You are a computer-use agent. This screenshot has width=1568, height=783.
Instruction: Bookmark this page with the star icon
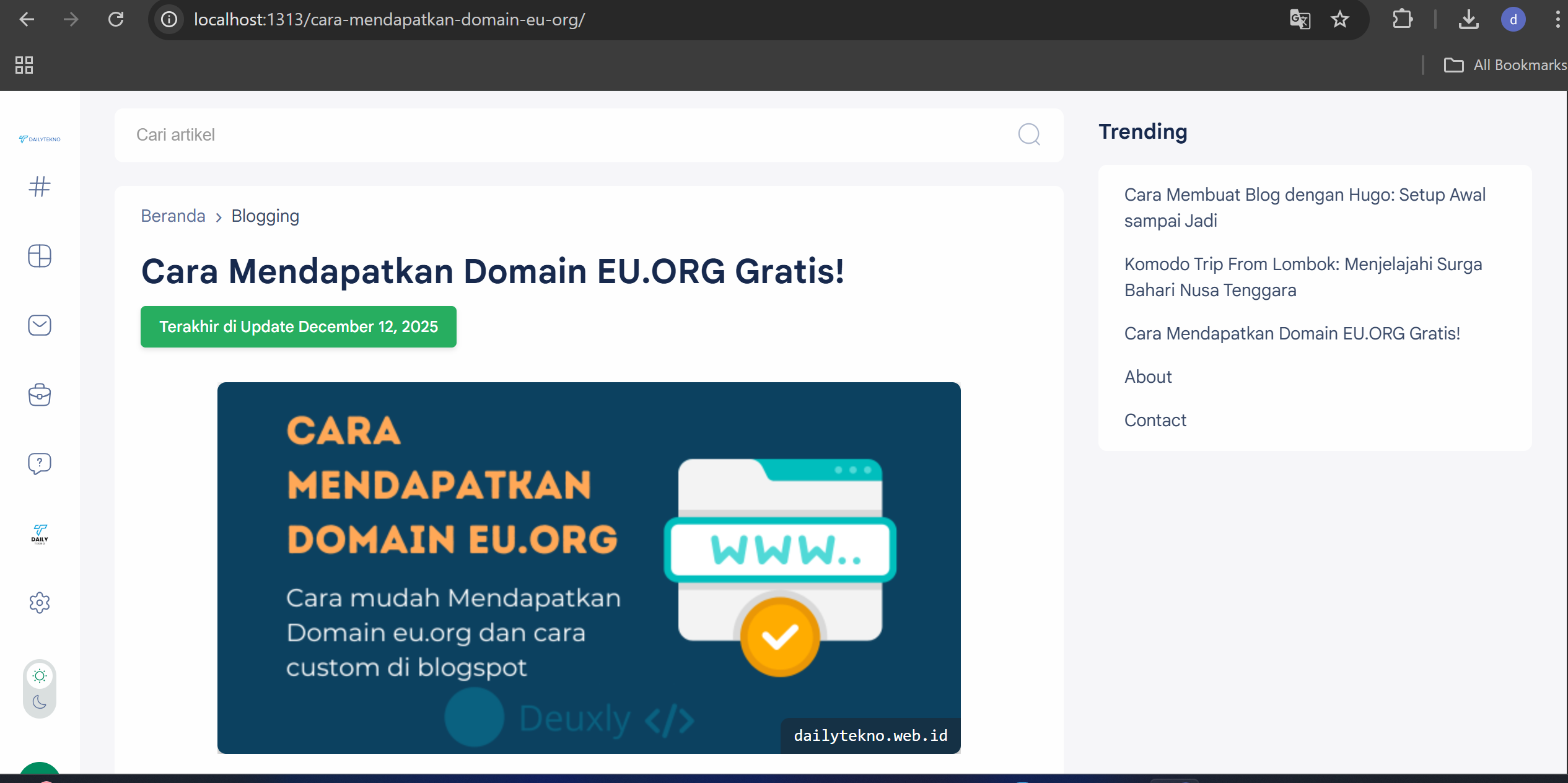pyautogui.click(x=1340, y=20)
